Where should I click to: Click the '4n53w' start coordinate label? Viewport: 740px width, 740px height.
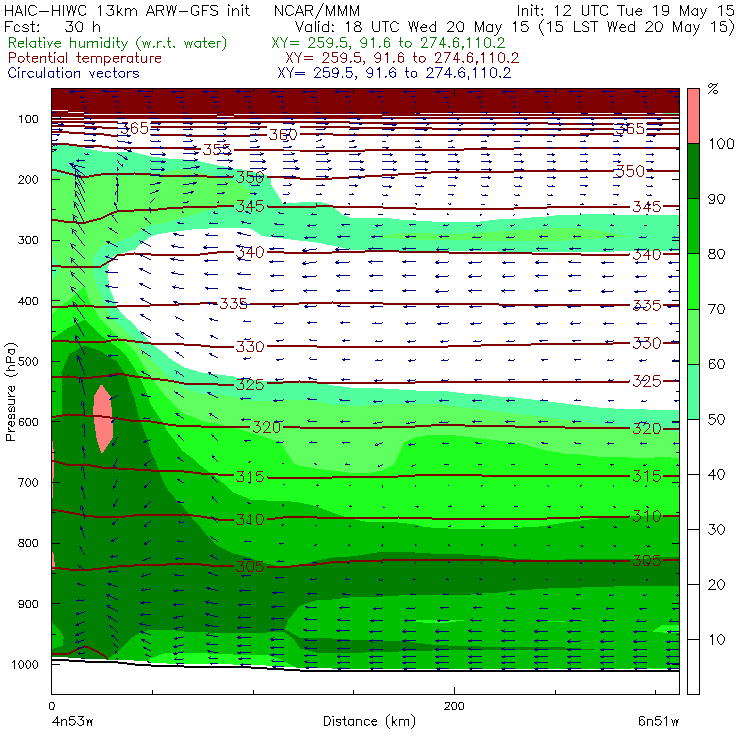73,722
